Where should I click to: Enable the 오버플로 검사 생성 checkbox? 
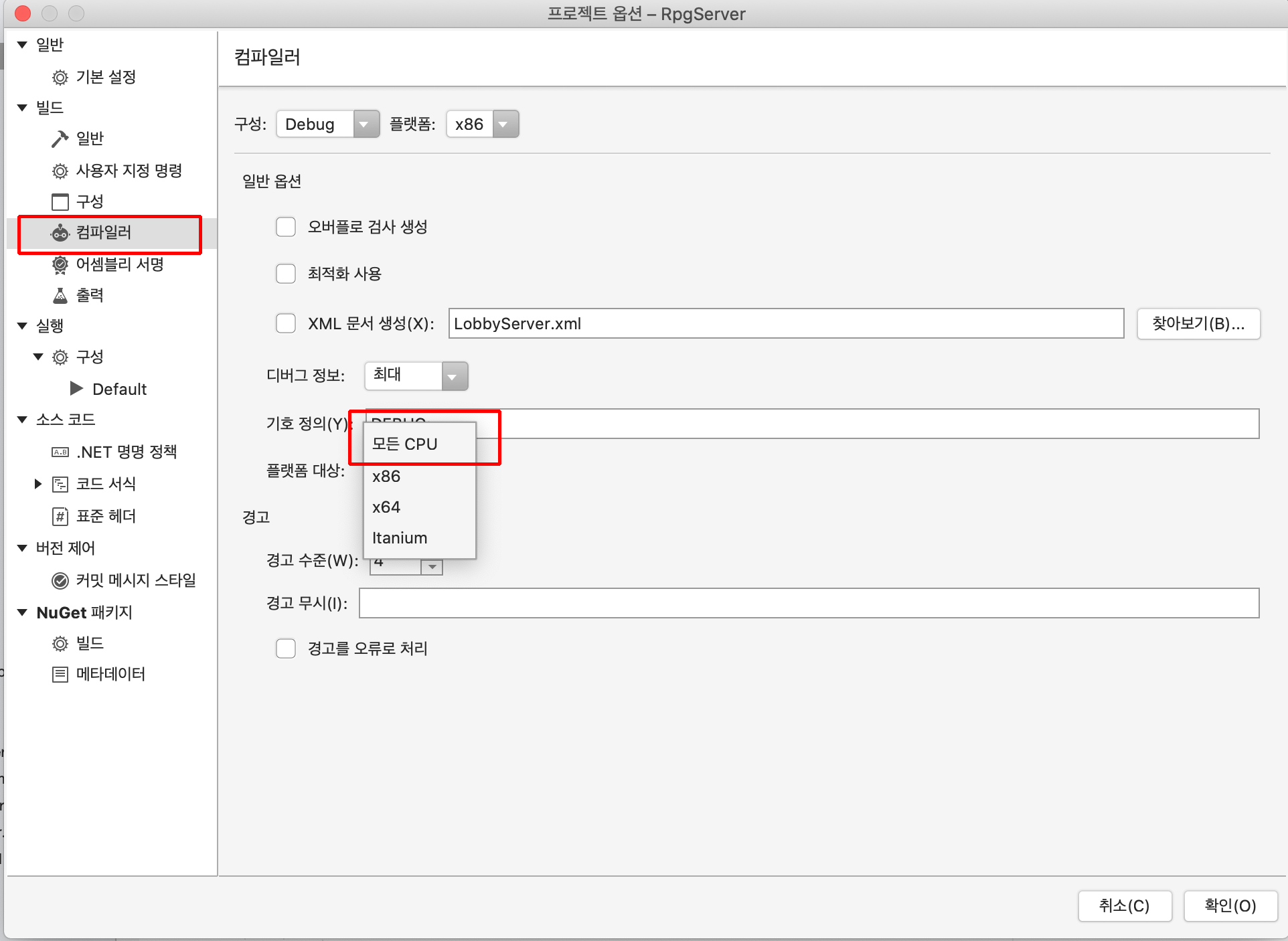(x=286, y=227)
